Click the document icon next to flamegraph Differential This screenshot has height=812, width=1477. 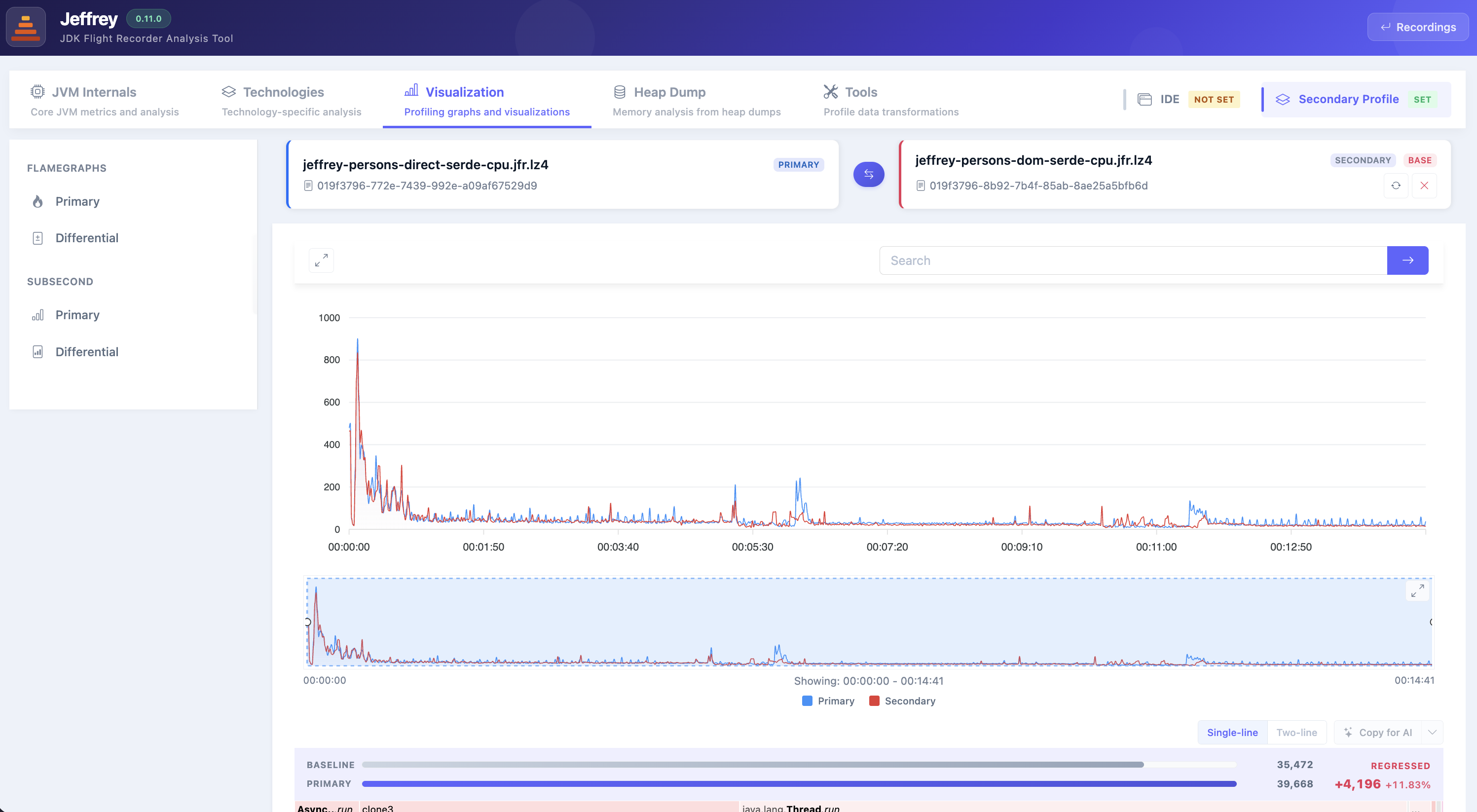click(x=38, y=238)
